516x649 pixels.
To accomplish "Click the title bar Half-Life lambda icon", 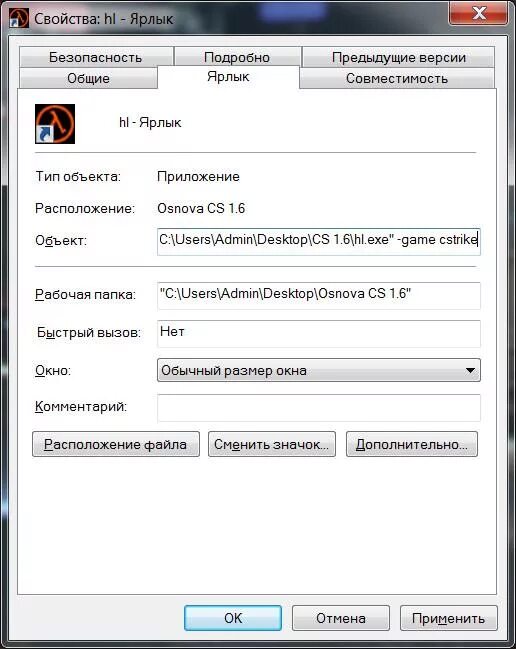I will 19,18.
